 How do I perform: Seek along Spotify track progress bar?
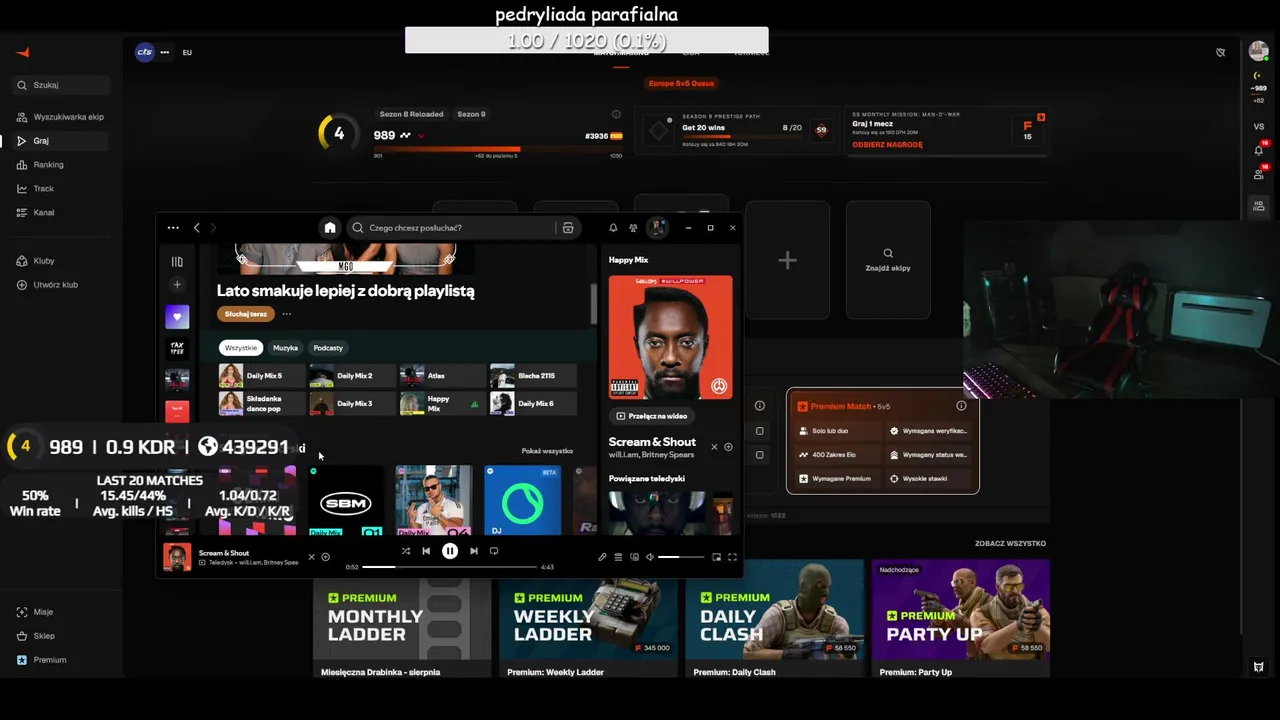(450, 567)
